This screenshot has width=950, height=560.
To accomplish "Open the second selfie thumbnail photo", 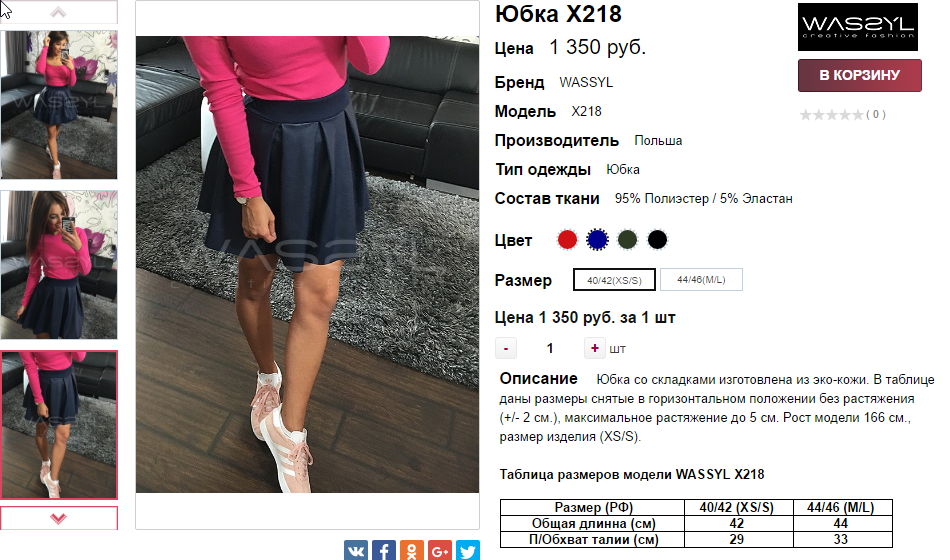I will [58, 265].
